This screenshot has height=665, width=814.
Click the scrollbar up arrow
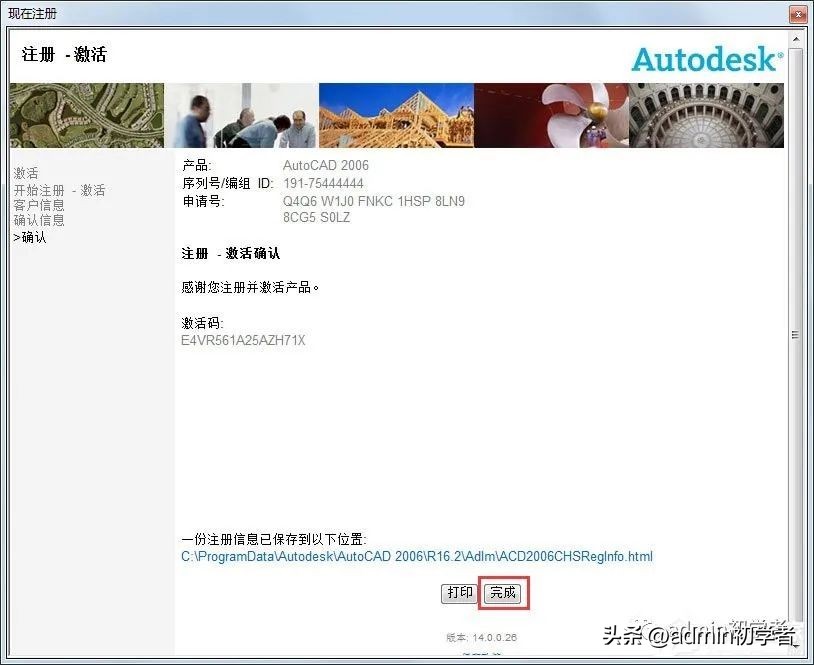click(x=797, y=41)
